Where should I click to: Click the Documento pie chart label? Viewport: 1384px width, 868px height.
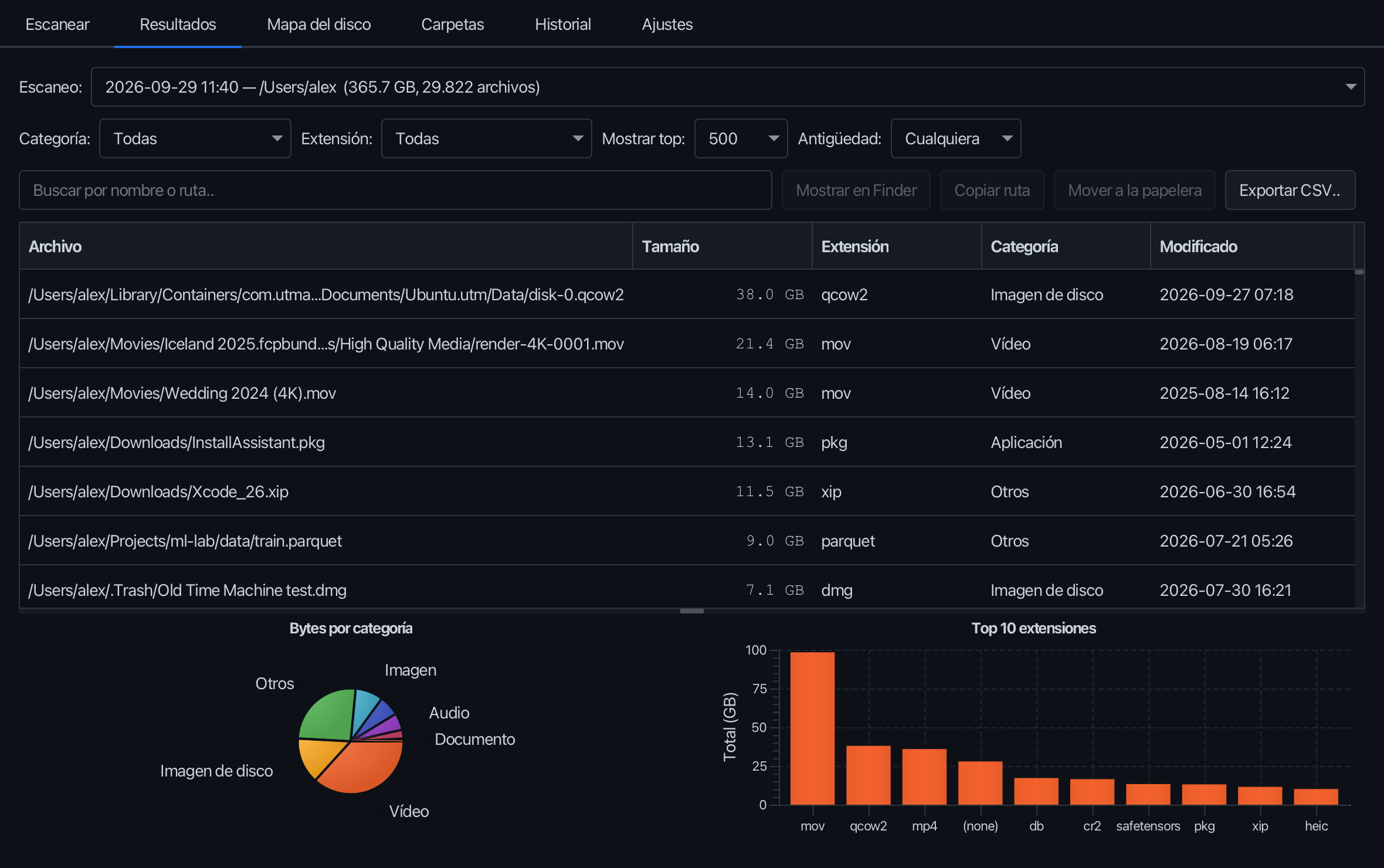click(475, 739)
